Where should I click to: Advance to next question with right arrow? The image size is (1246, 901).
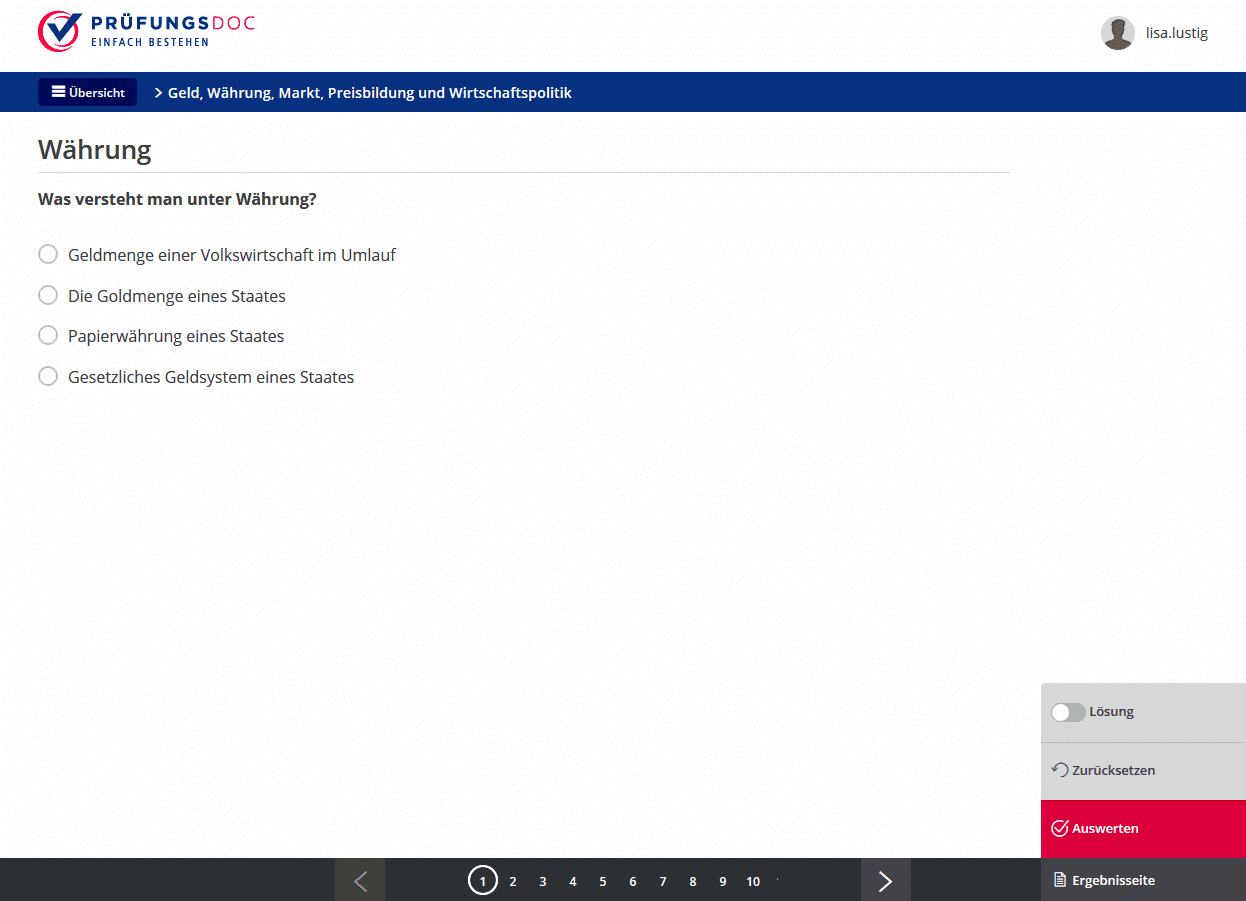pyautogui.click(x=885, y=880)
